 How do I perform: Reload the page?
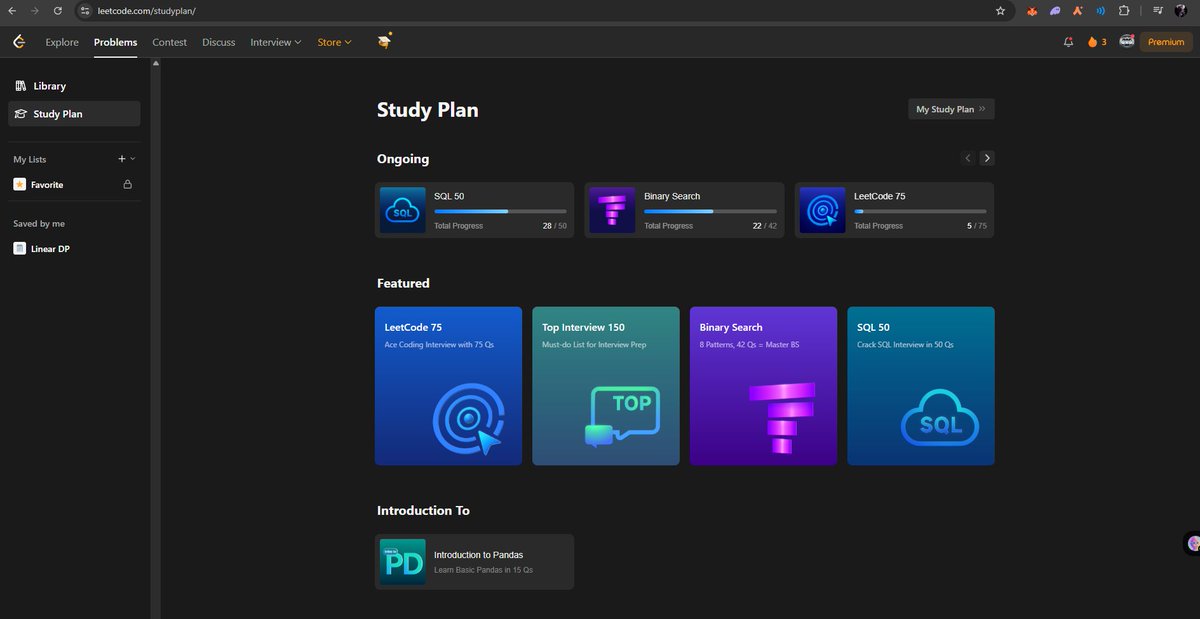[x=57, y=11]
